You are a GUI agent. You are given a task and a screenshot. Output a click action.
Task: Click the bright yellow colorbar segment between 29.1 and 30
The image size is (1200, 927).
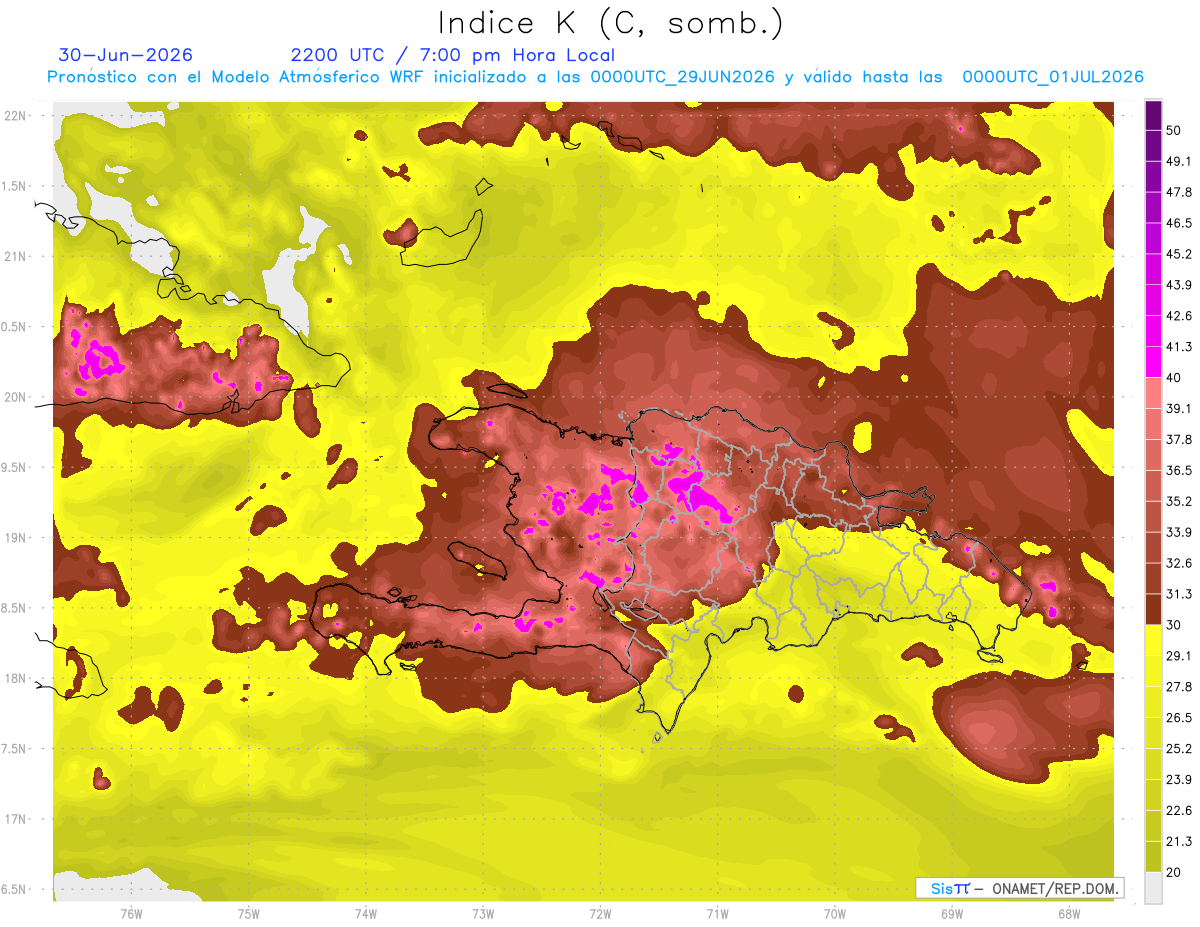click(x=1154, y=640)
